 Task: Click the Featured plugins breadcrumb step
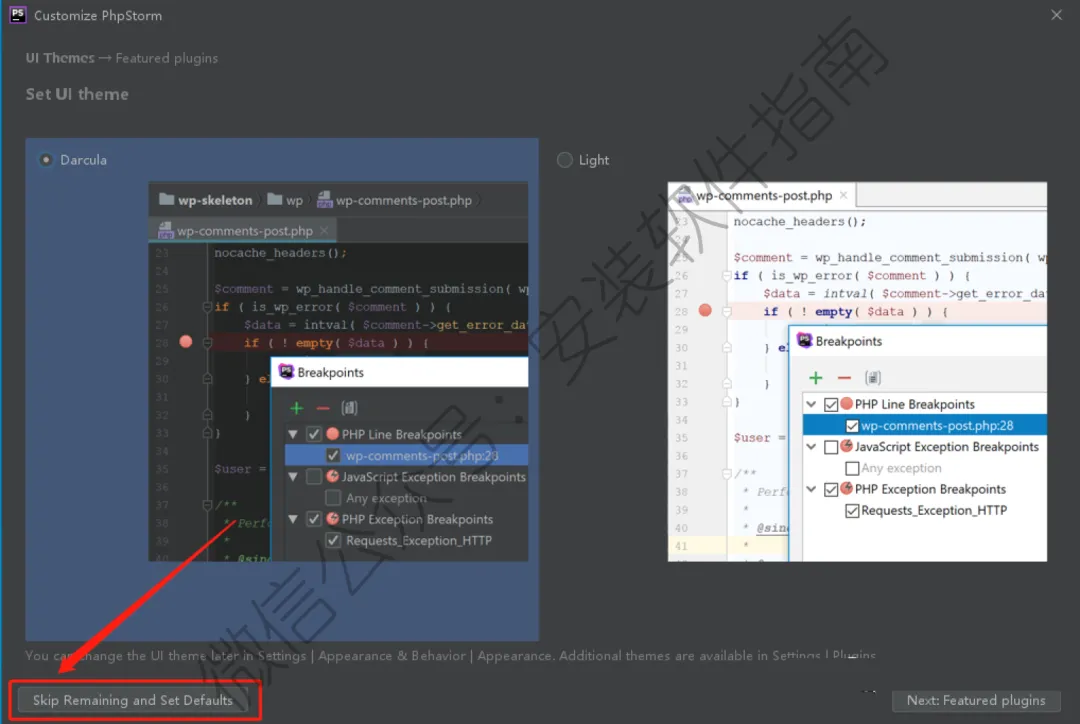pyautogui.click(x=167, y=58)
